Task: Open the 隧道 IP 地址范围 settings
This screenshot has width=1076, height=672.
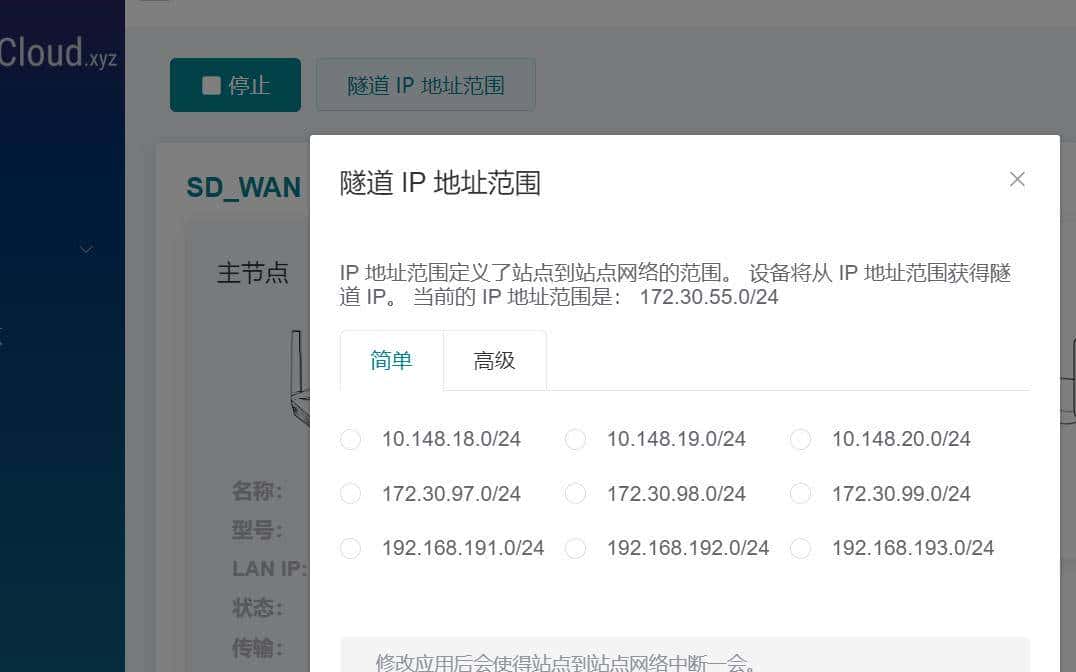Action: tap(425, 84)
